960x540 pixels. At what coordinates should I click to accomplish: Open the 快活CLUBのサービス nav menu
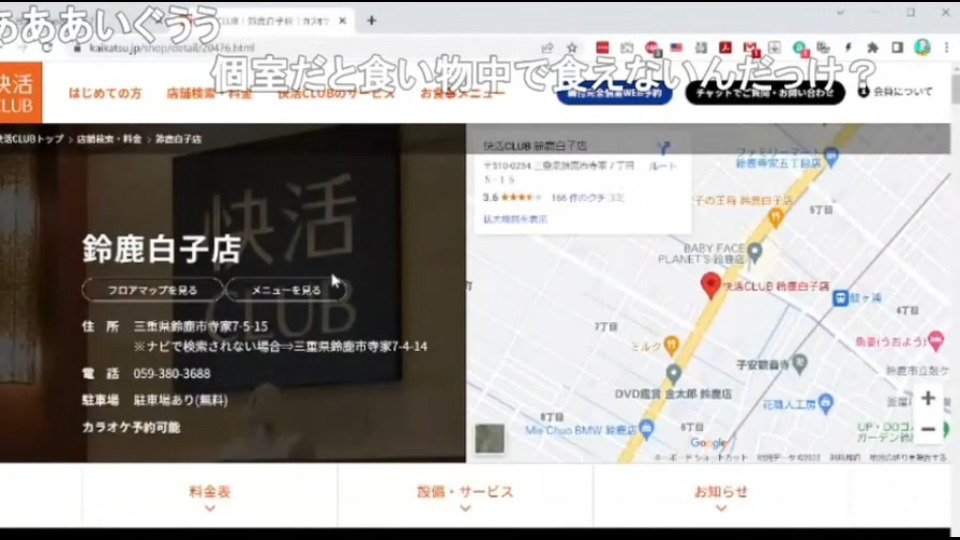(336, 93)
